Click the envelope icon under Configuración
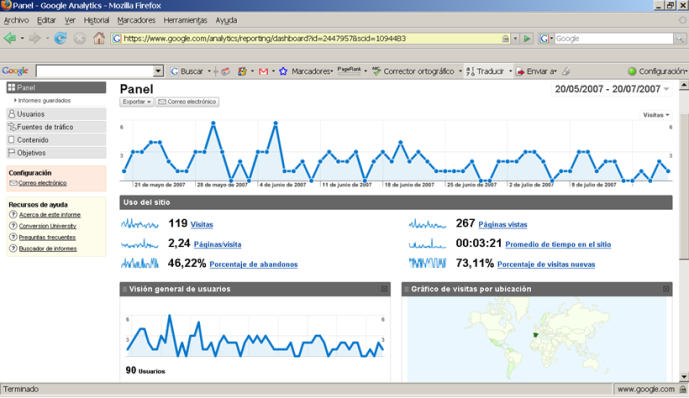The width and height of the screenshot is (689, 398). [13, 183]
